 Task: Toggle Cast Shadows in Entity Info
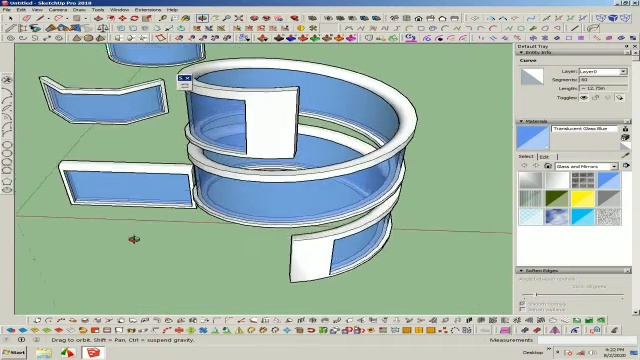(x=620, y=98)
